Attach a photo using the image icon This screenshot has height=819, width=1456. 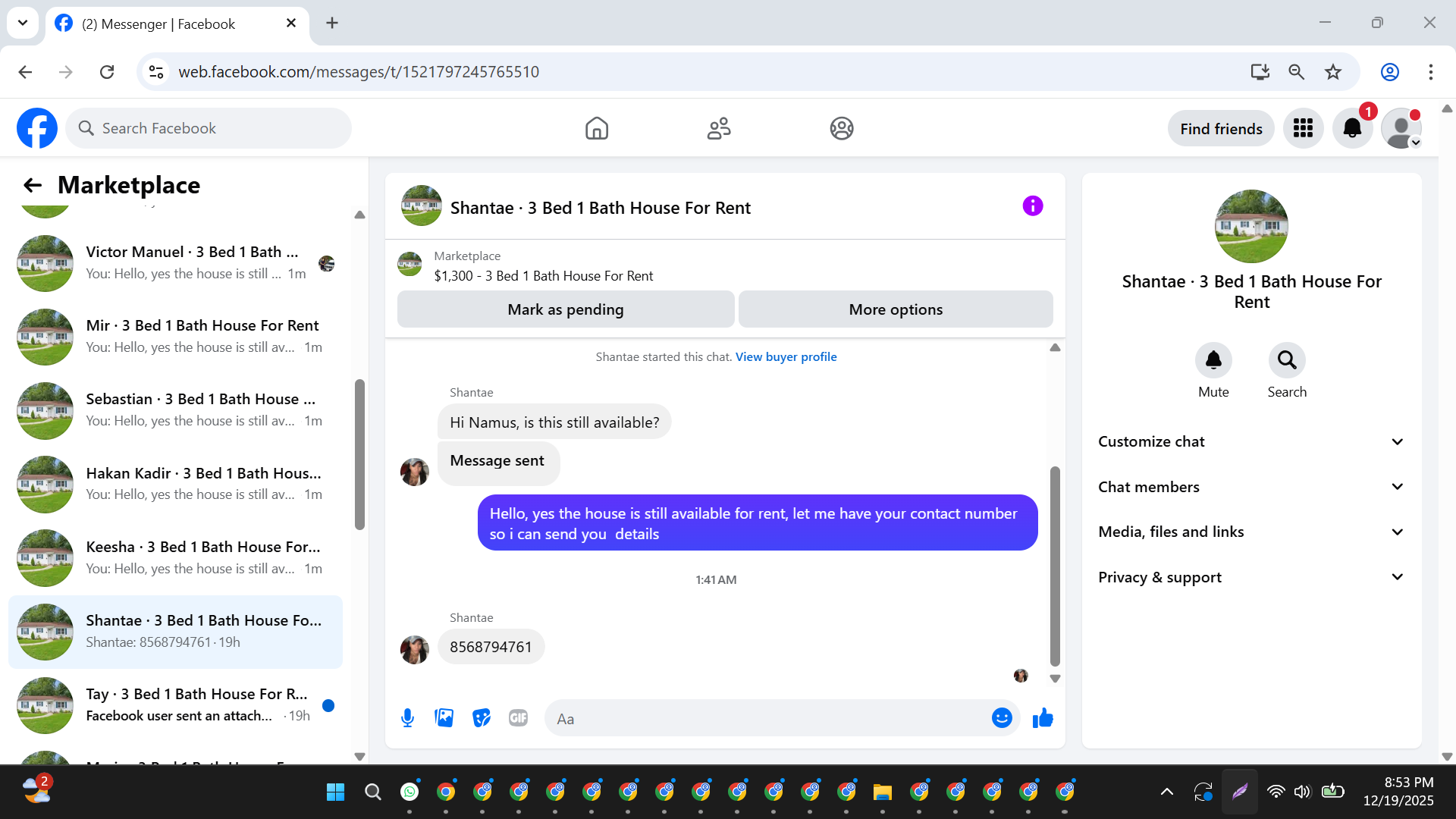coord(444,717)
